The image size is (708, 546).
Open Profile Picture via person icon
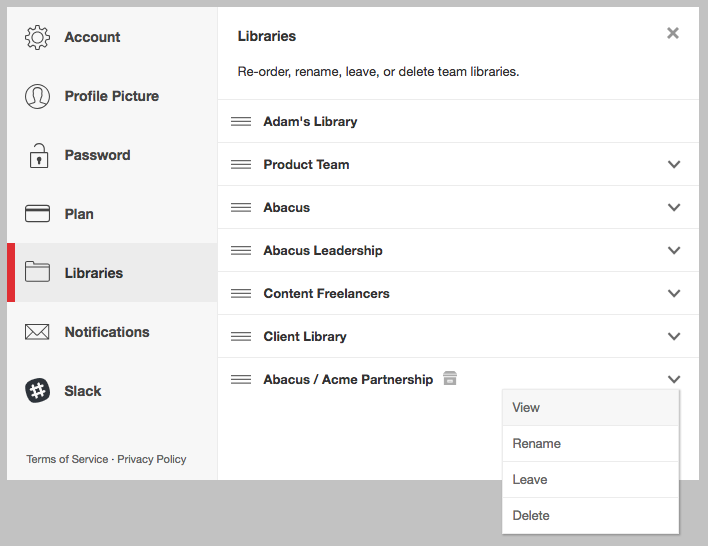(x=37, y=96)
